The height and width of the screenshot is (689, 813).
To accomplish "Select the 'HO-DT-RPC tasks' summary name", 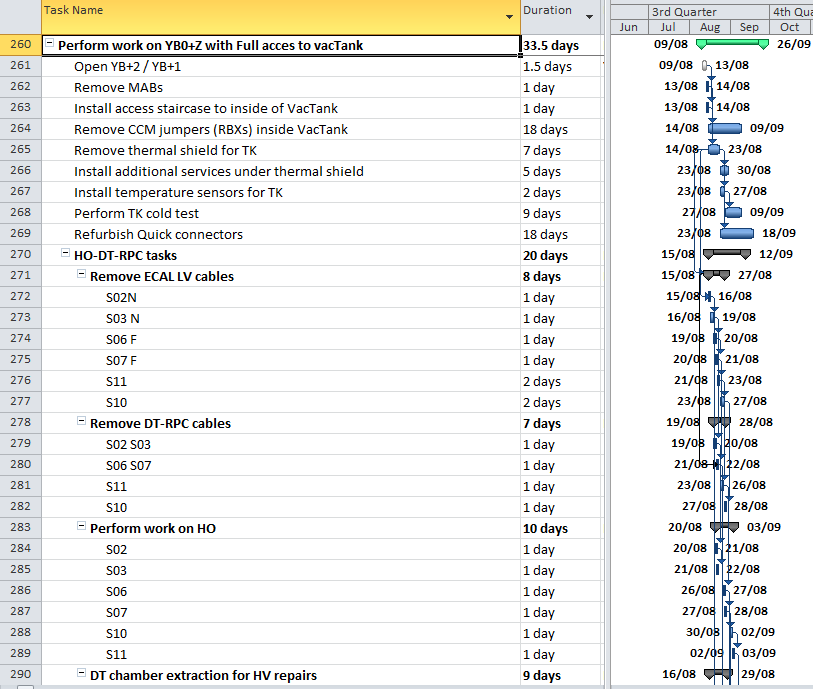I will 125,256.
